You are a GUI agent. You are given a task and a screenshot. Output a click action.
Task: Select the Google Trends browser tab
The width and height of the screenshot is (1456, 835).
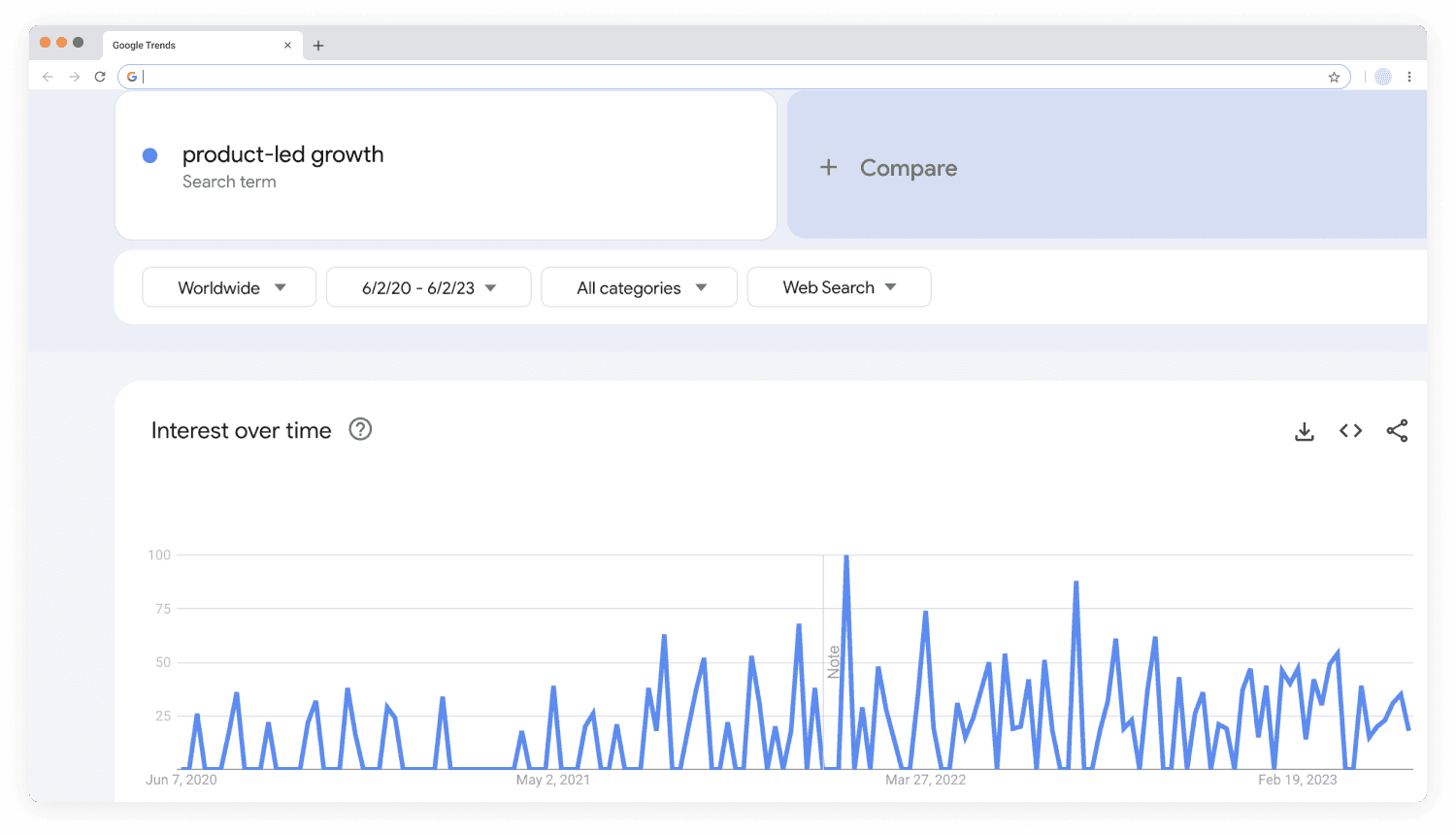click(x=202, y=46)
